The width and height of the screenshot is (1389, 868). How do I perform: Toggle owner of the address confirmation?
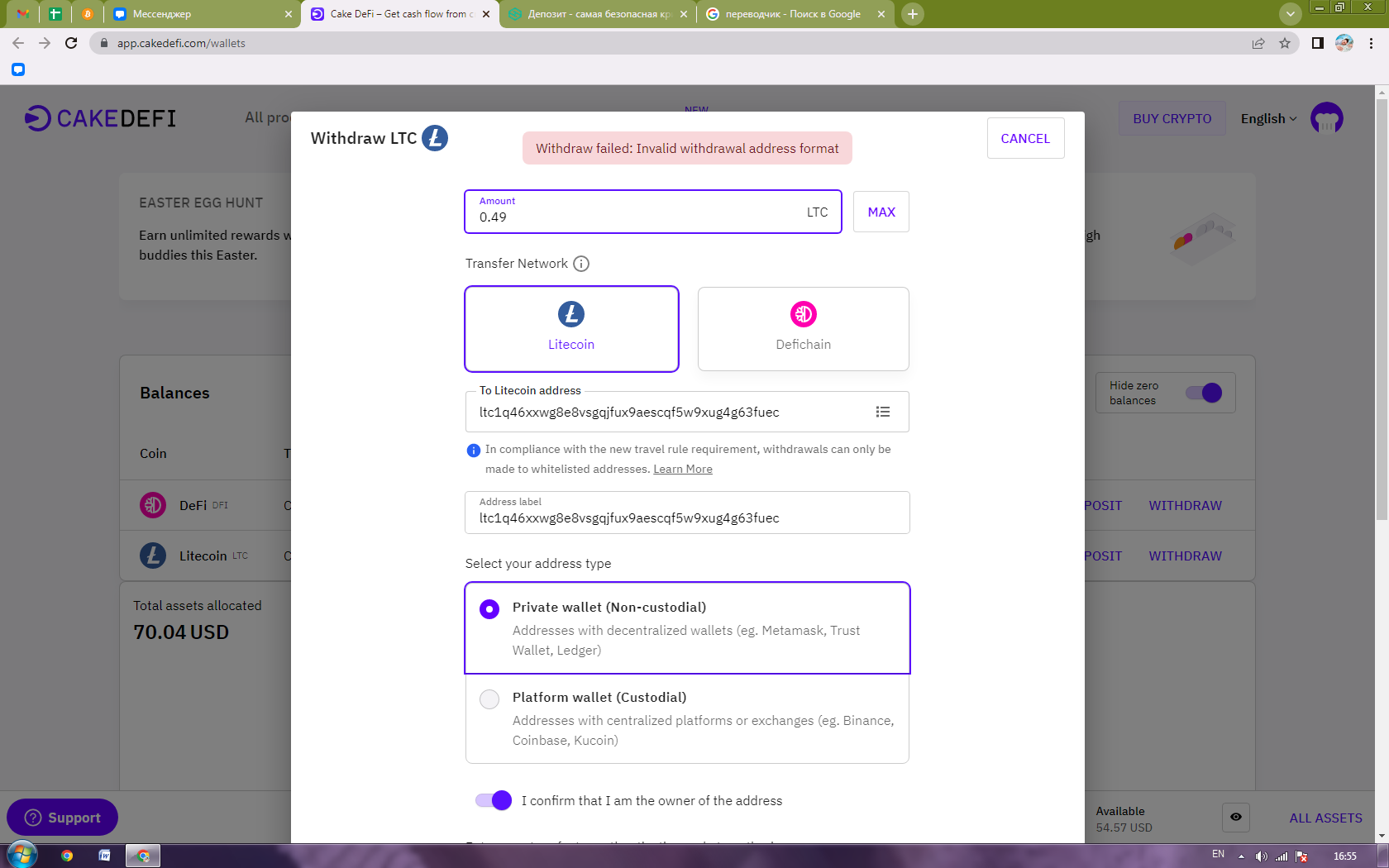pos(494,800)
